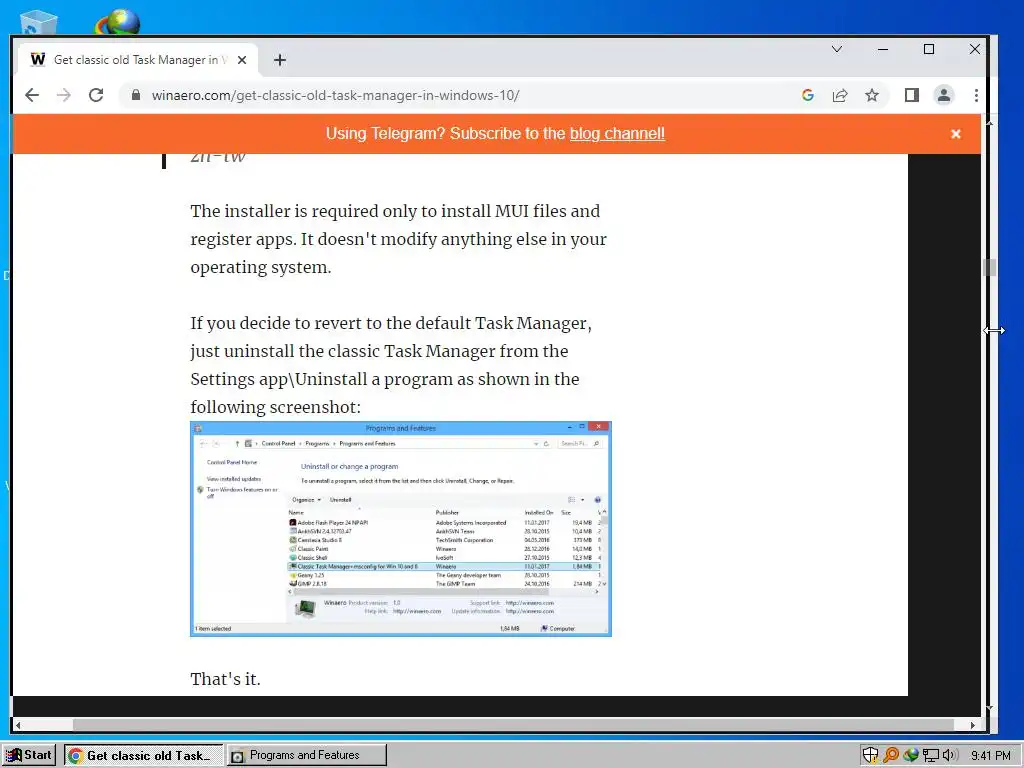This screenshot has height=768, width=1024.
Task: Follow the blog channel link
Action: 617,133
